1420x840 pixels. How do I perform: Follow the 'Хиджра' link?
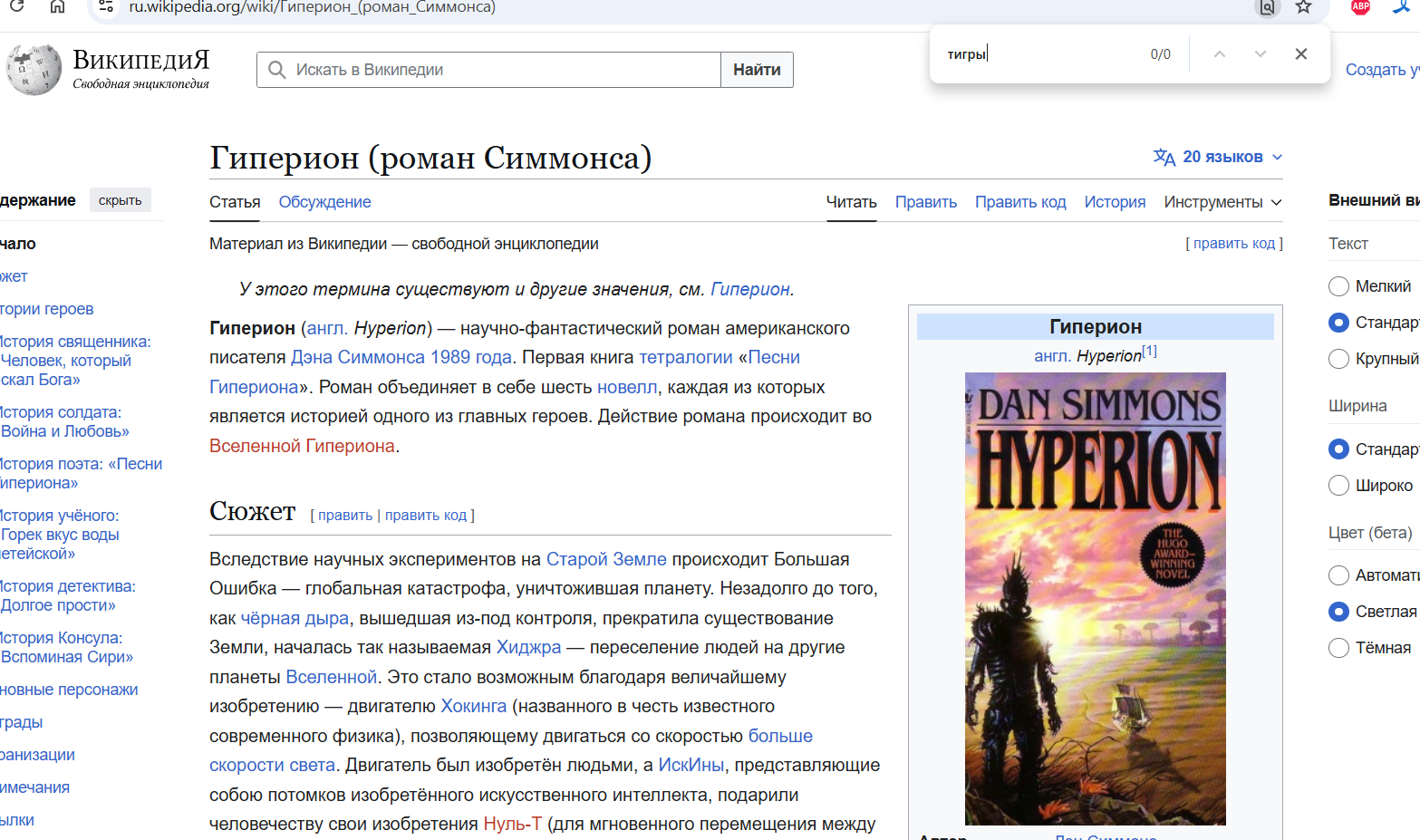click(x=529, y=647)
